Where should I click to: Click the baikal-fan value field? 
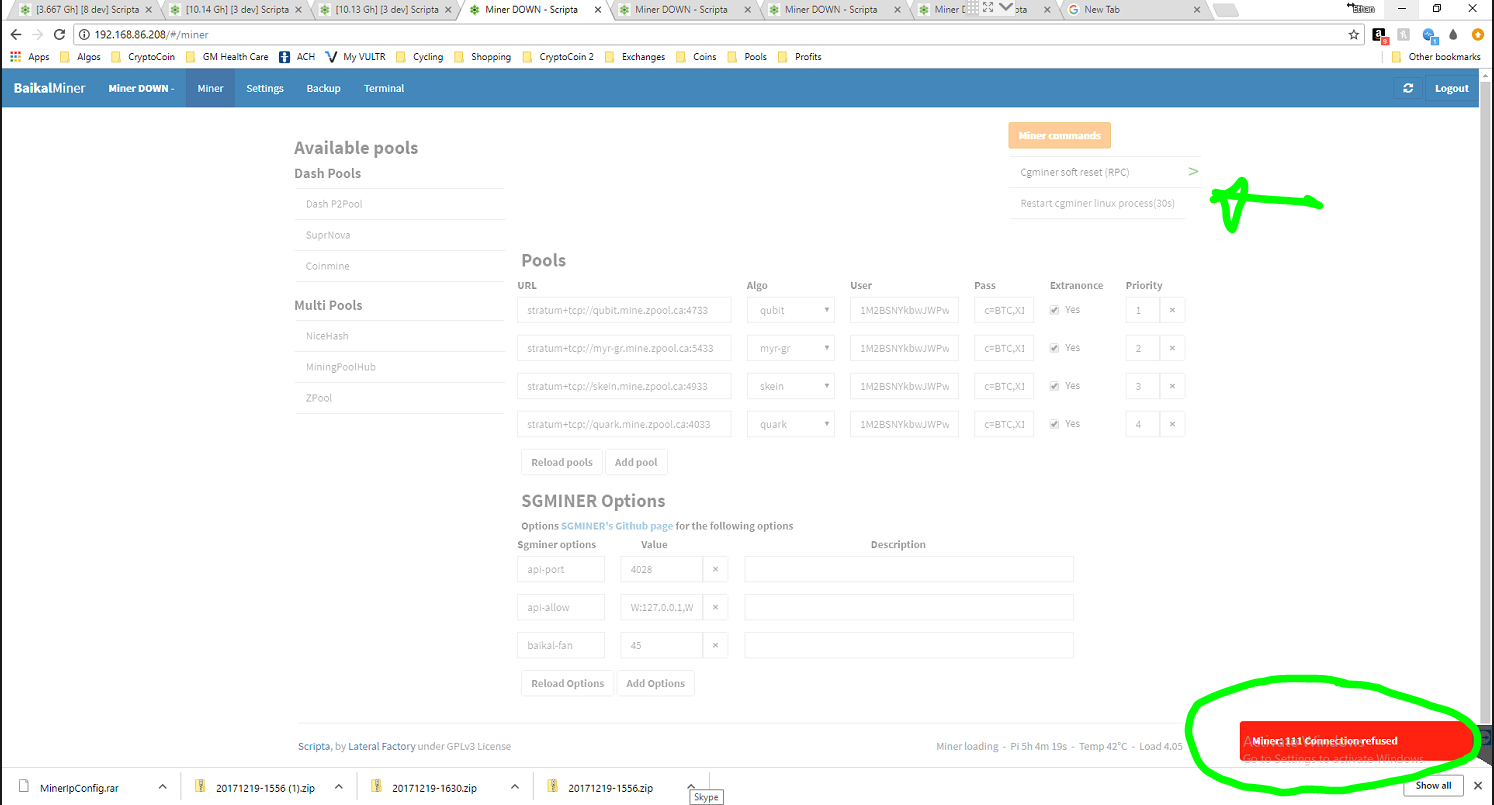[661, 645]
